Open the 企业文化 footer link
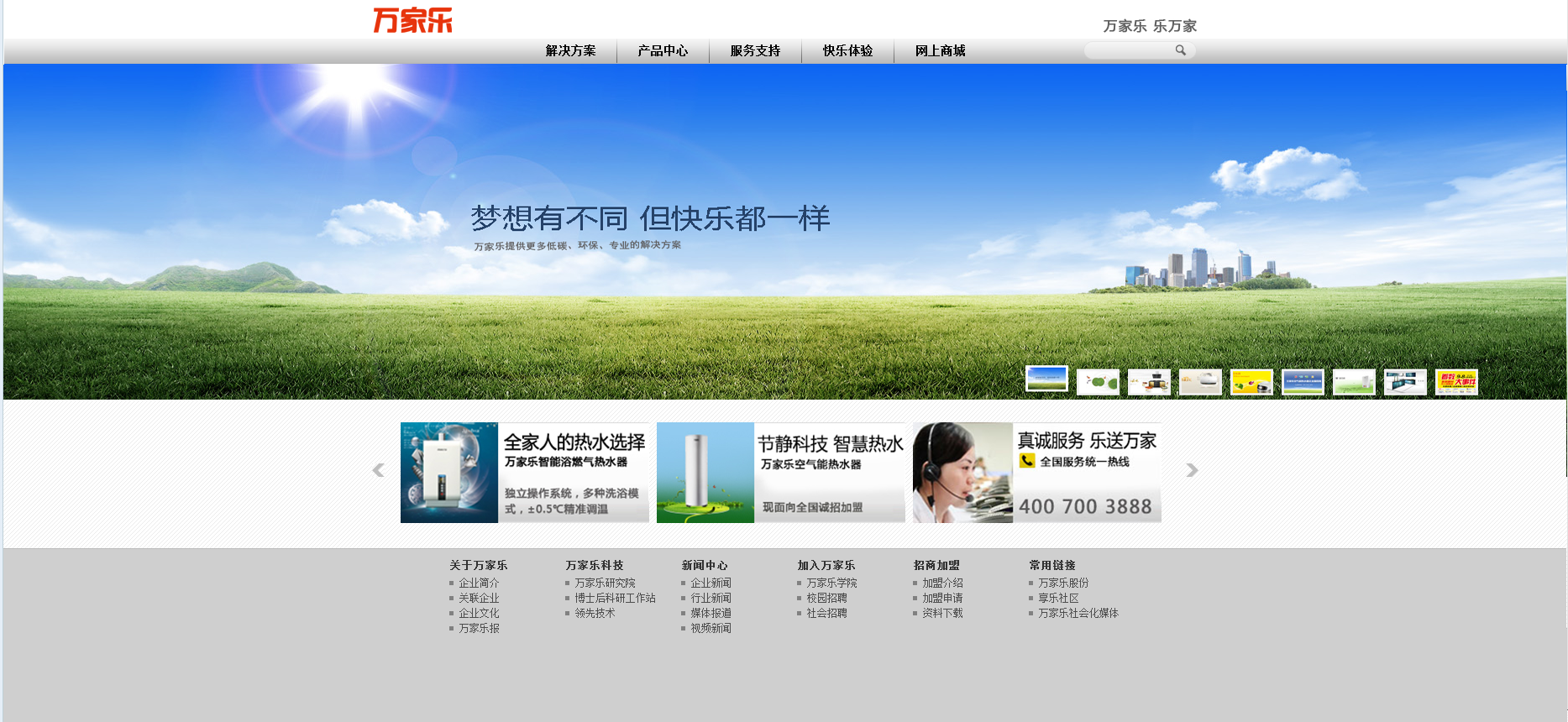This screenshot has width=1568, height=722. point(479,613)
